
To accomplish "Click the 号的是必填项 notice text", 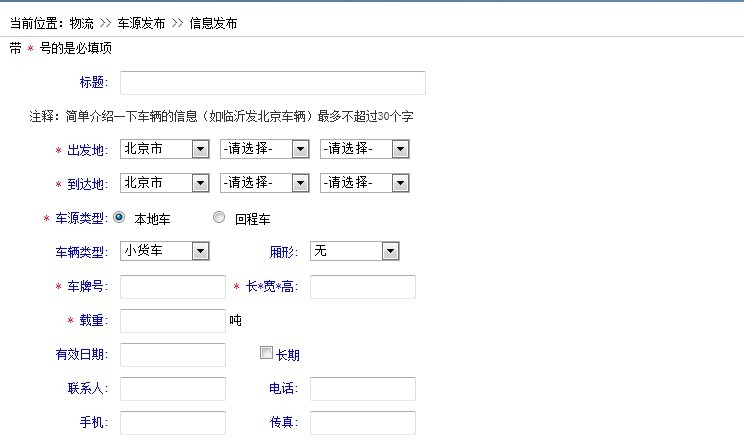I will pos(75,48).
